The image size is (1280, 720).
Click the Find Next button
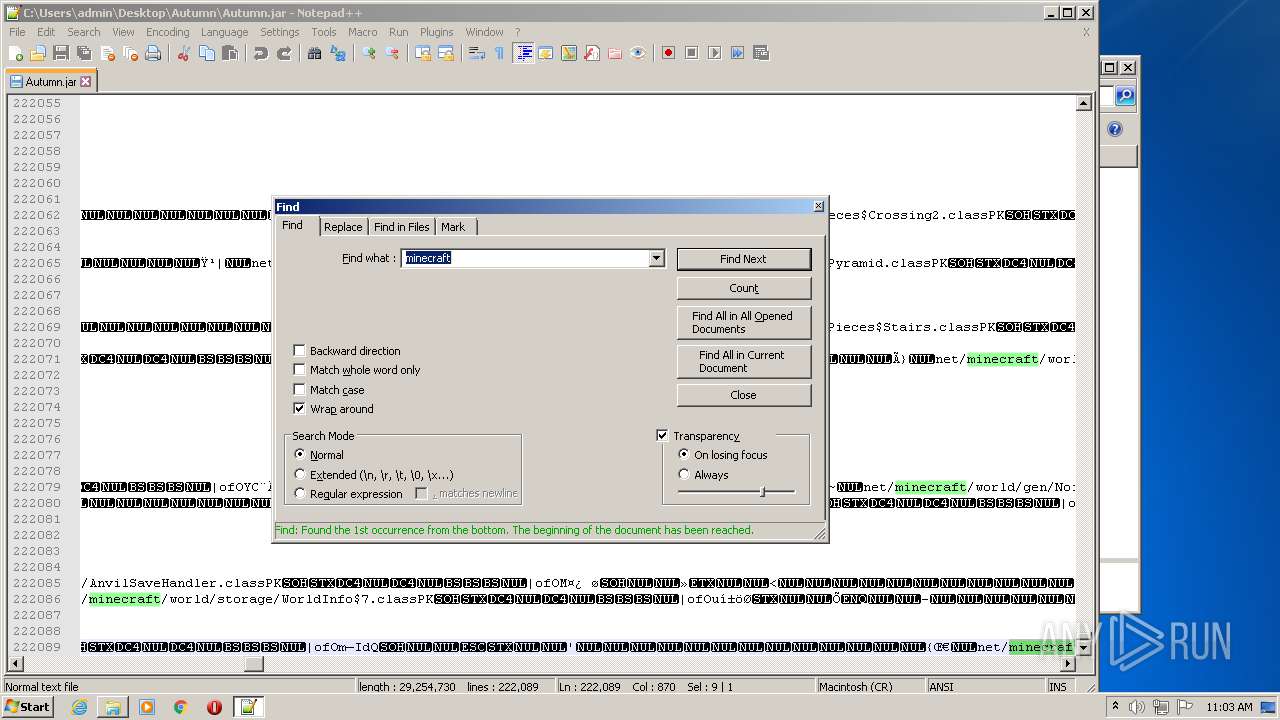coord(744,259)
